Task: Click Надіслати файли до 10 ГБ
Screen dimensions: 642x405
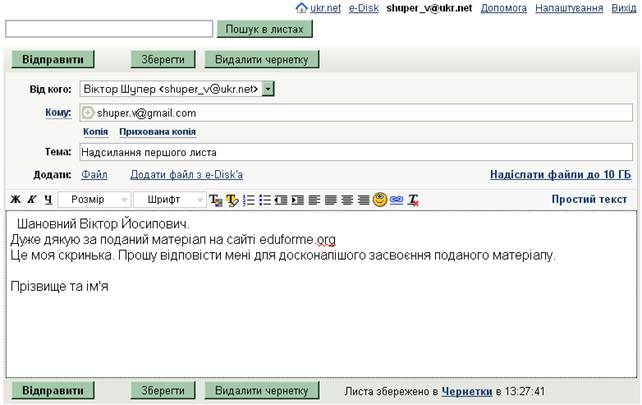Action: click(561, 175)
